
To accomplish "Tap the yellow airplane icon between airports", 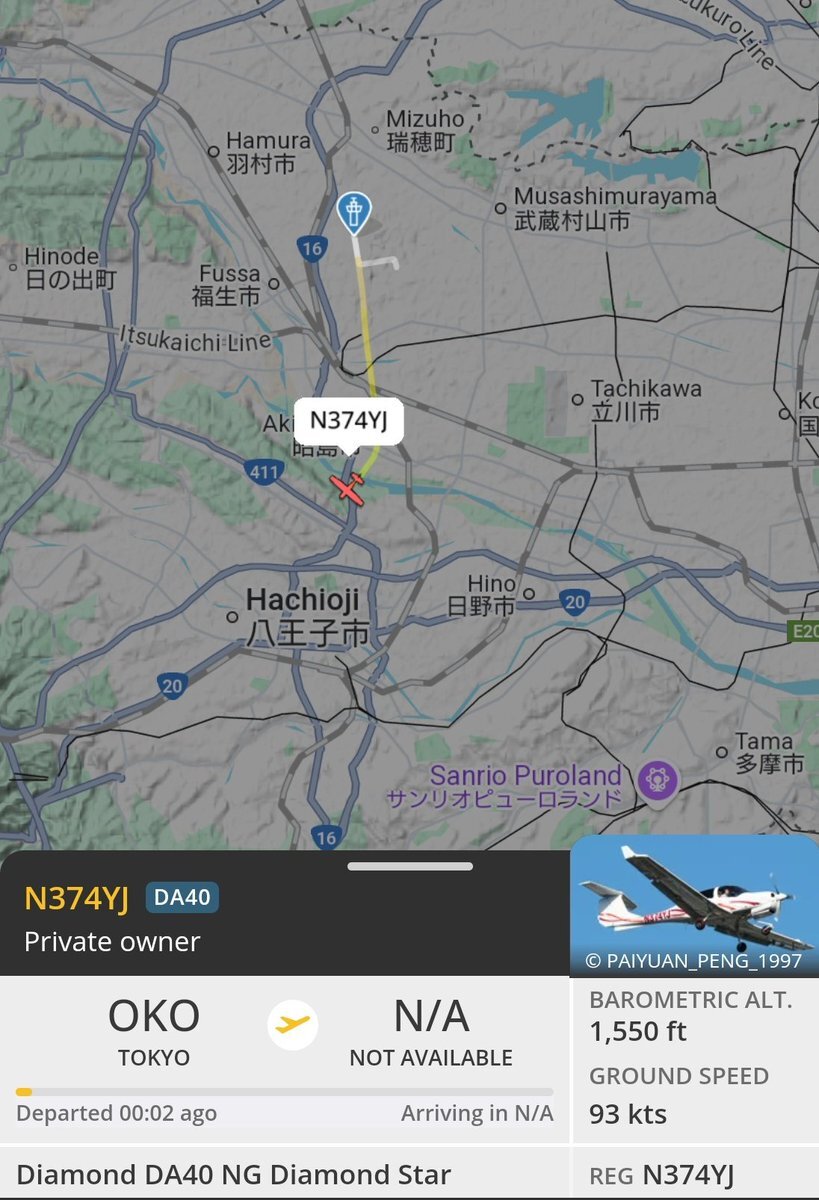I will point(293,1024).
